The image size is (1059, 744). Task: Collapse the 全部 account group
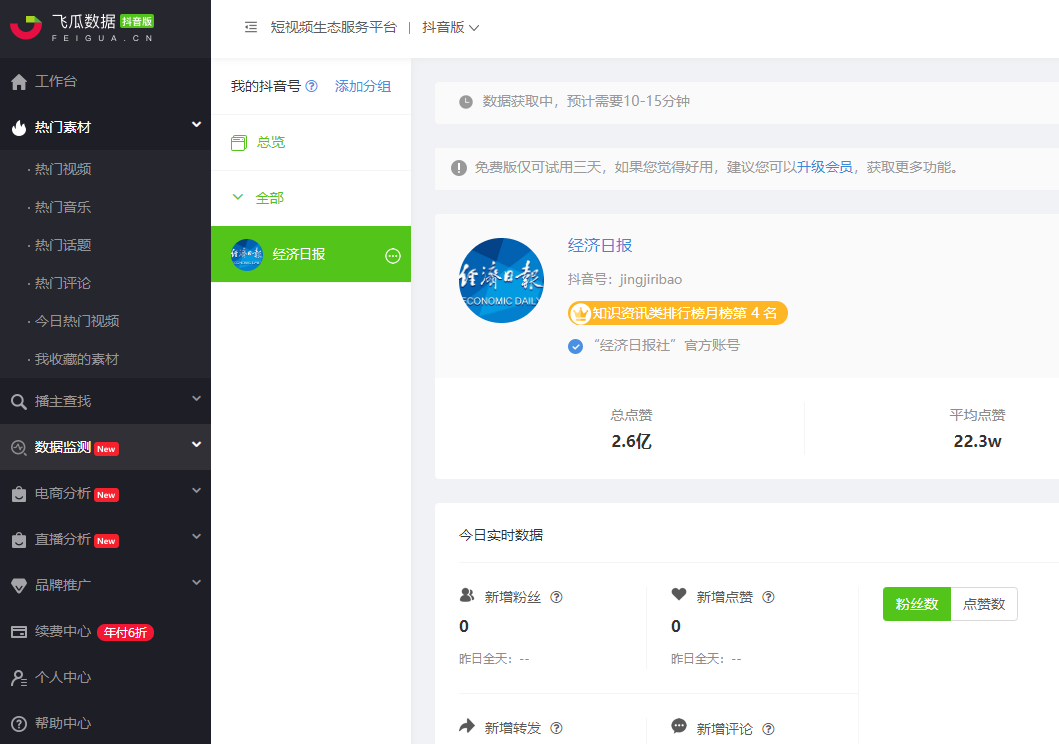coord(236,198)
